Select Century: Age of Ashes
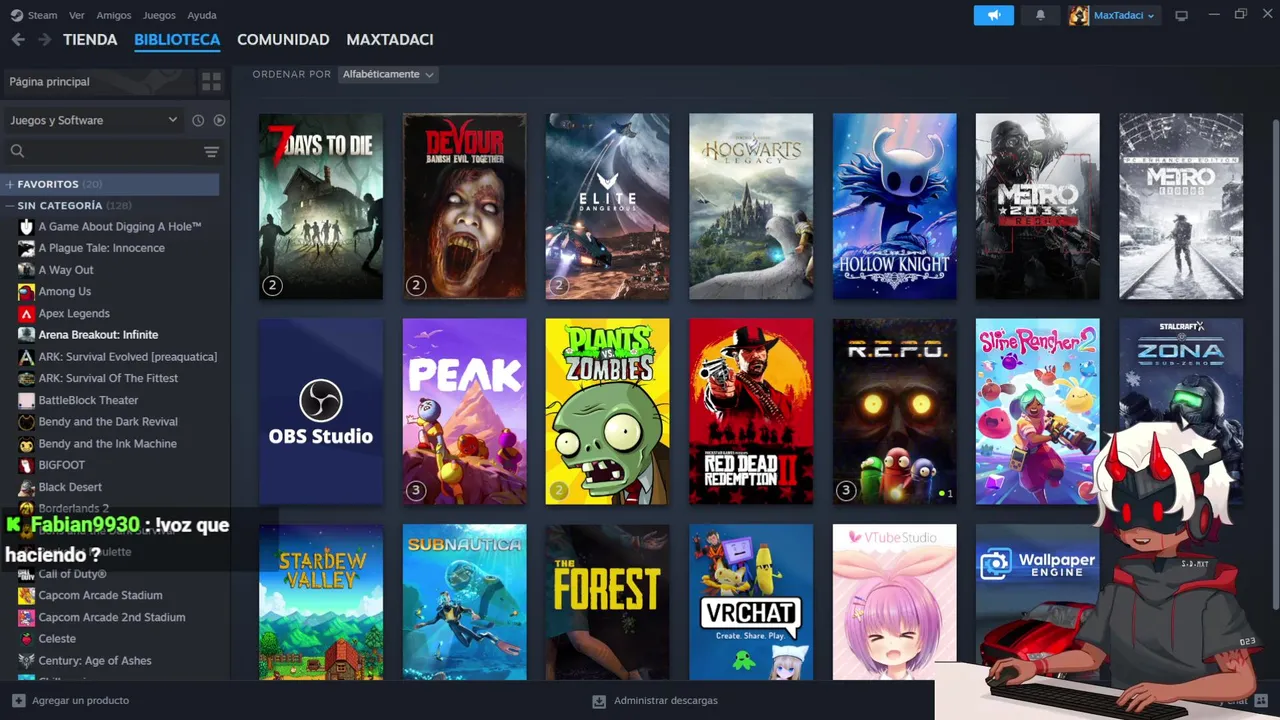The width and height of the screenshot is (1280, 720). tap(95, 661)
